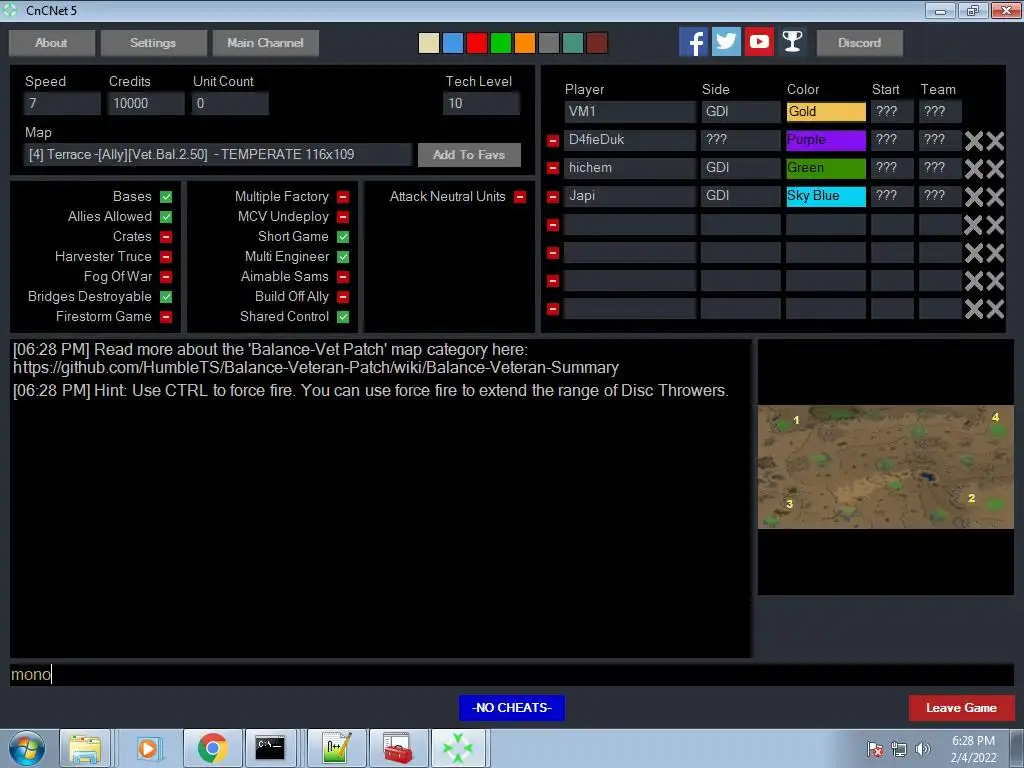Click the first X icon in Japi row
This screenshot has width=1024, height=768.
click(x=974, y=197)
